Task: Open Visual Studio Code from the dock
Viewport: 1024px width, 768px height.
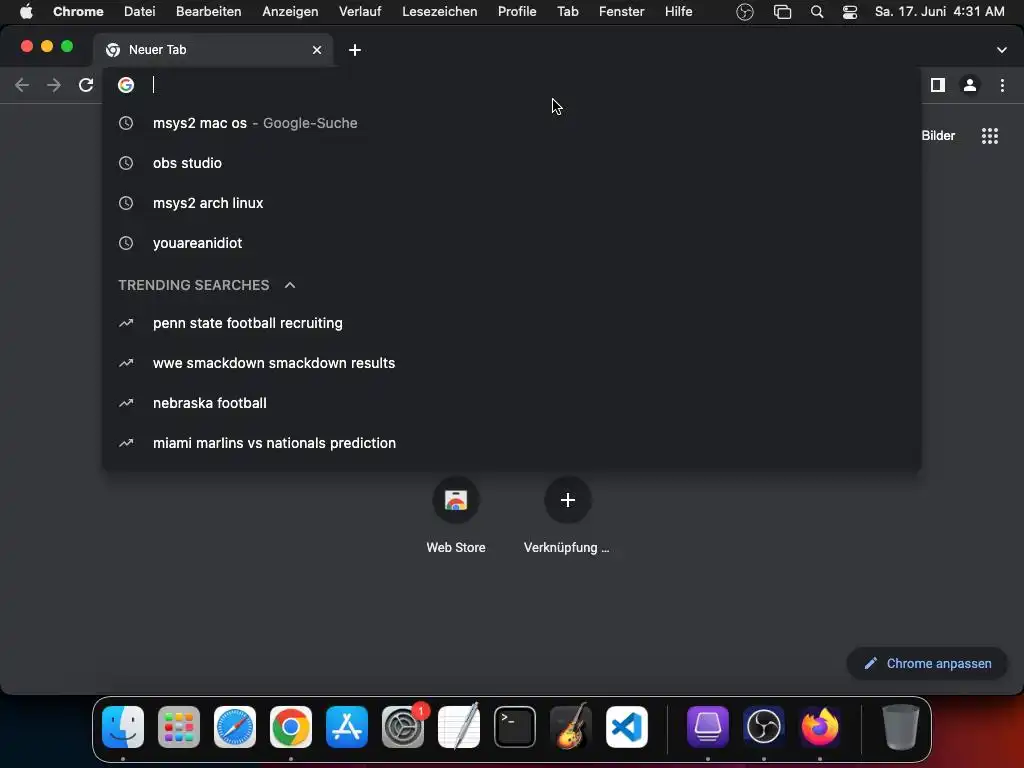Action: click(x=627, y=727)
